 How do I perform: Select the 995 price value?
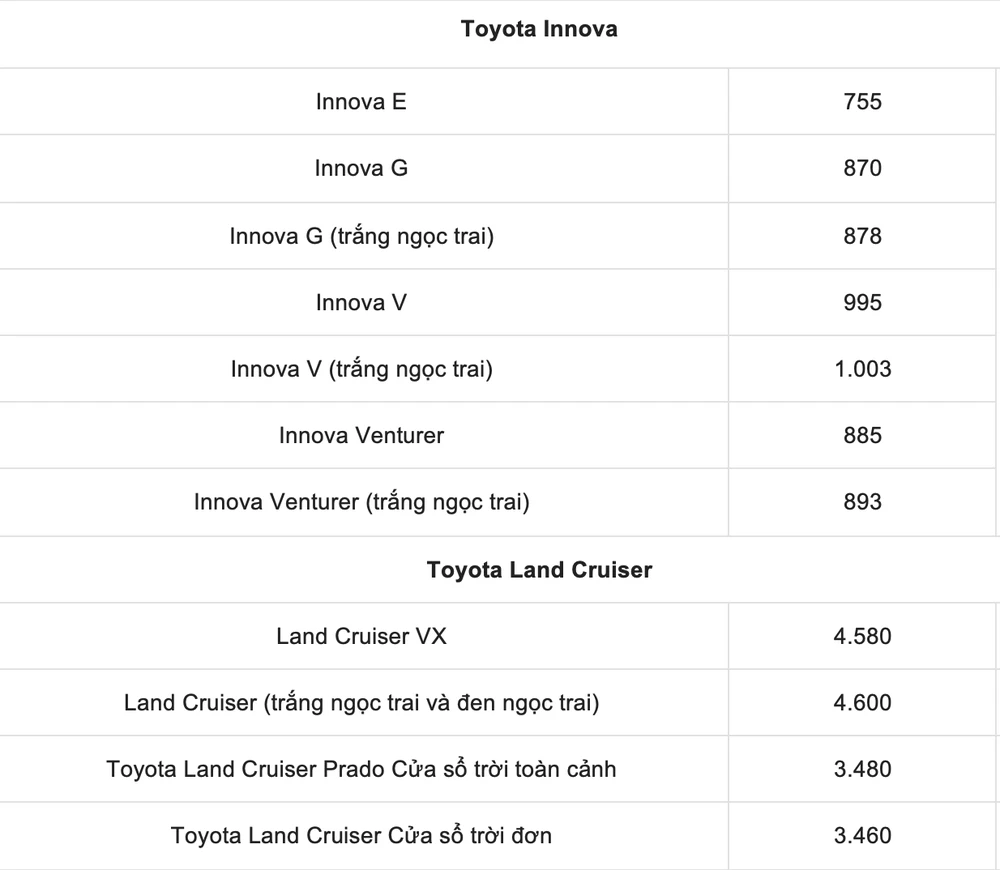pyautogui.click(x=862, y=302)
